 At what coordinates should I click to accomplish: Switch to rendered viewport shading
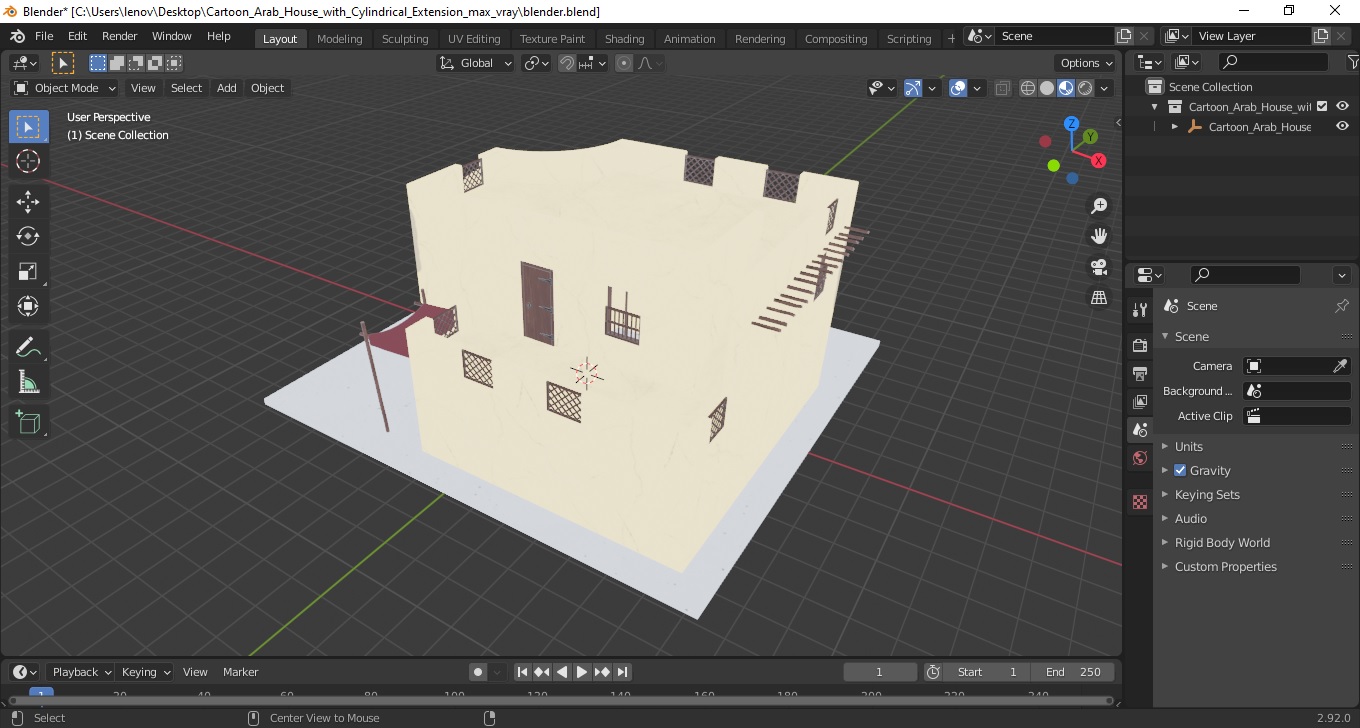[1085, 88]
